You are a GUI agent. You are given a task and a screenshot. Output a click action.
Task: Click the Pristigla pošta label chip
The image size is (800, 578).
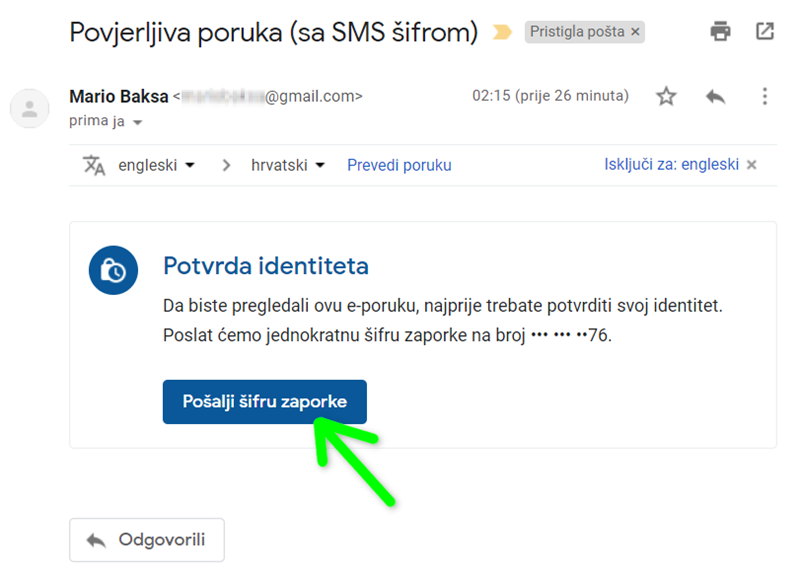click(x=577, y=33)
